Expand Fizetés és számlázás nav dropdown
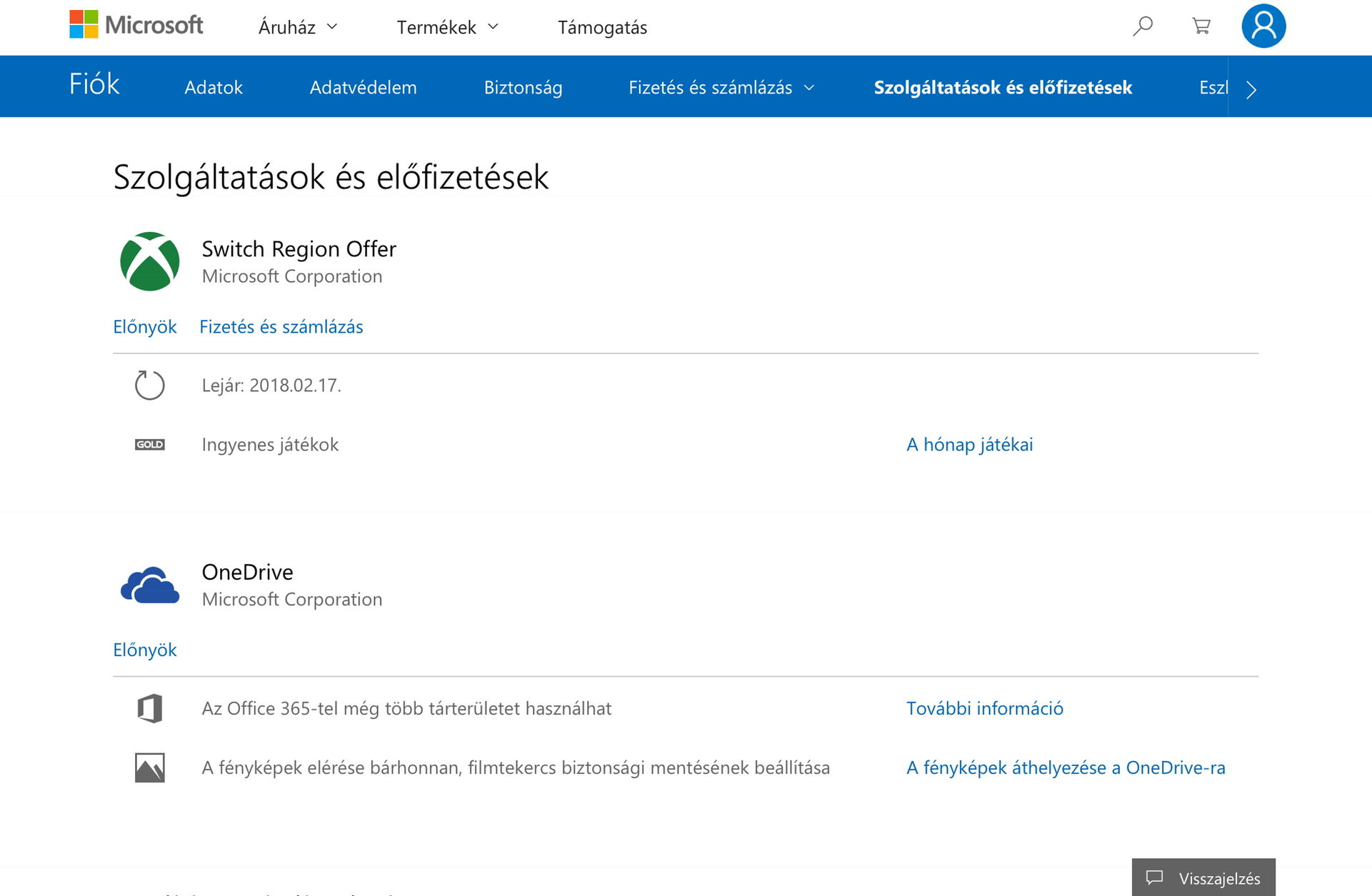The height and width of the screenshot is (896, 1372). 721,88
